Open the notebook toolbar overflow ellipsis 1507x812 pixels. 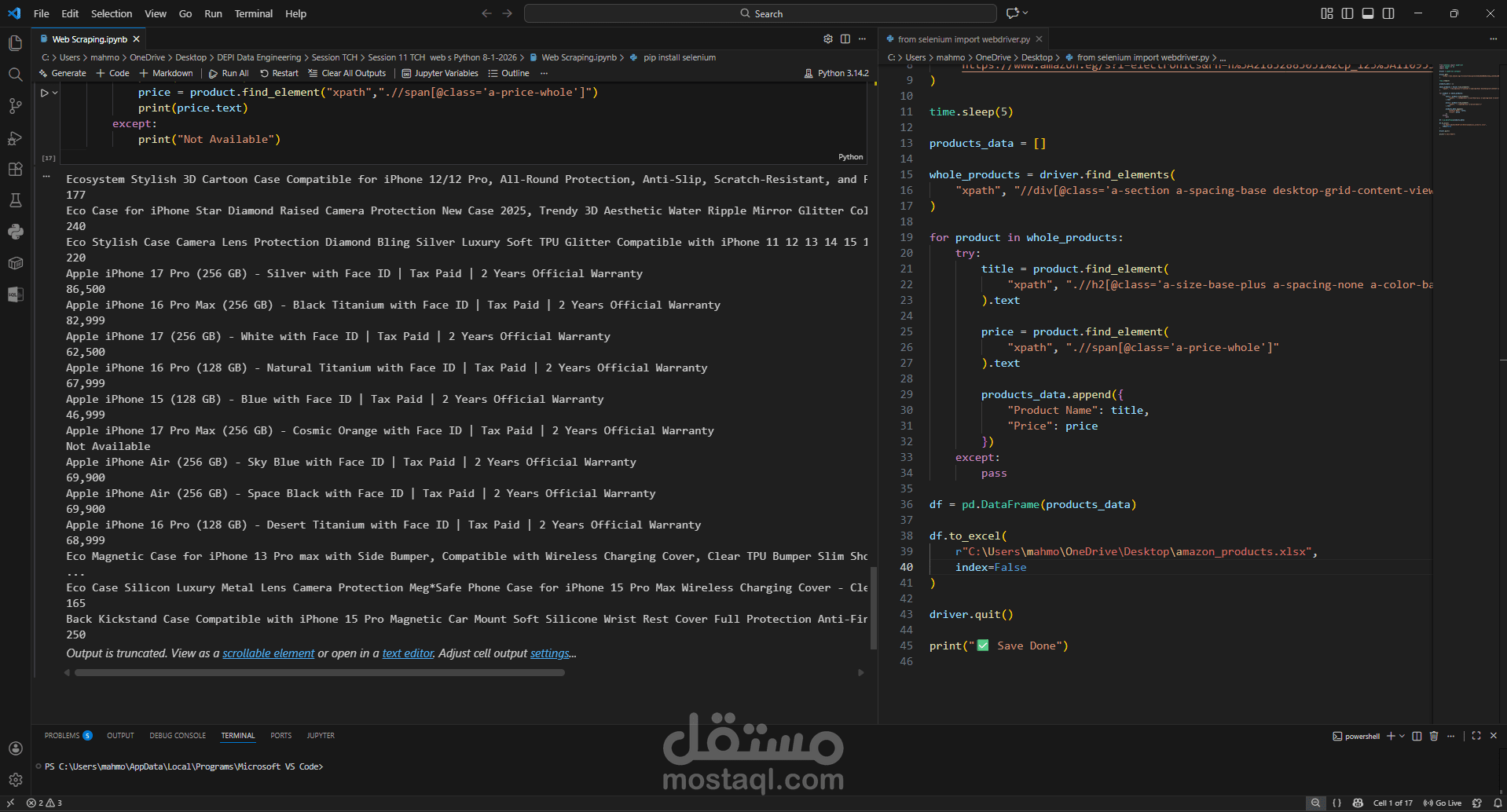[x=544, y=73]
